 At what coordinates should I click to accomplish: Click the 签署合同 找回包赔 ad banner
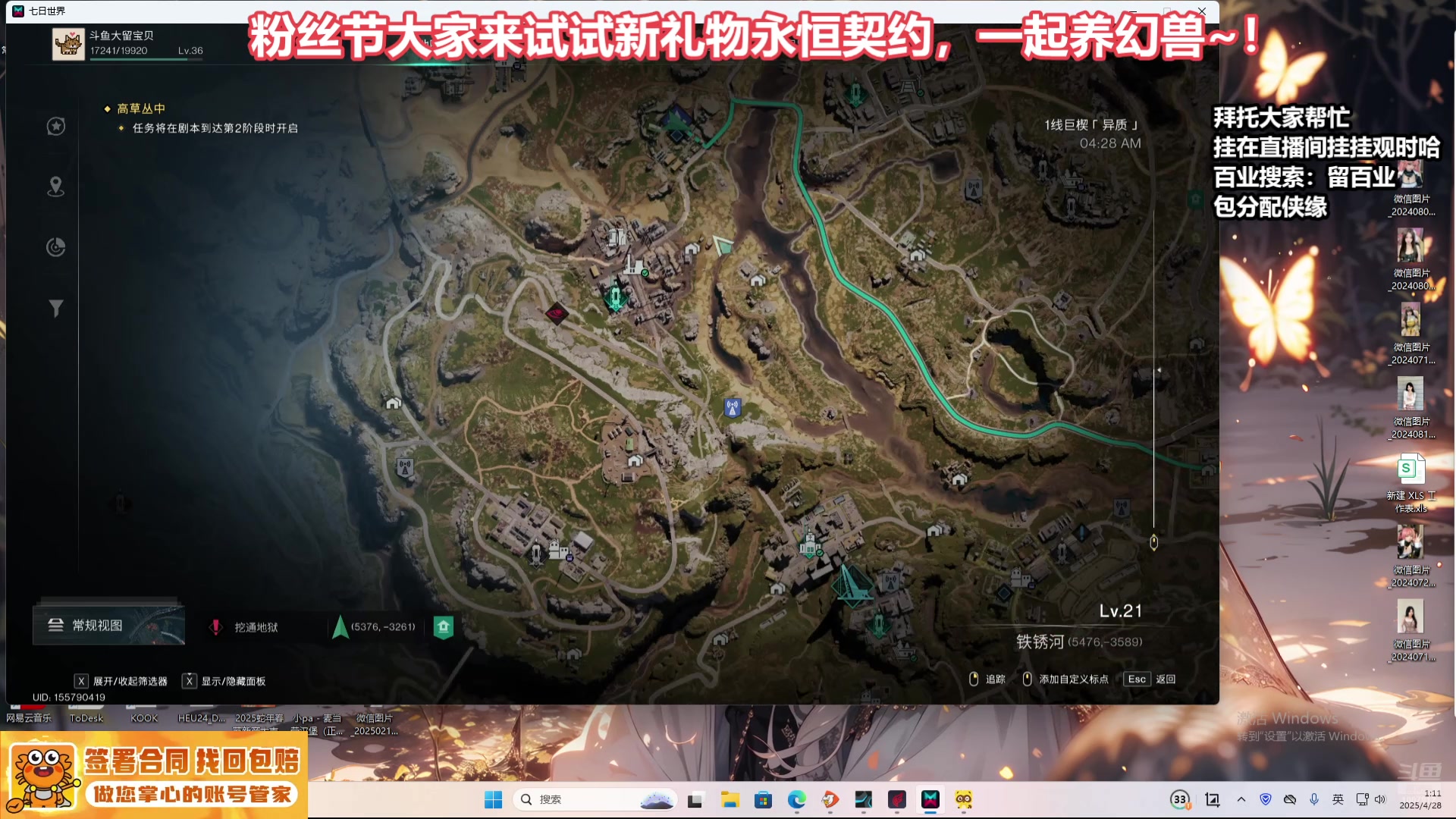[154, 775]
